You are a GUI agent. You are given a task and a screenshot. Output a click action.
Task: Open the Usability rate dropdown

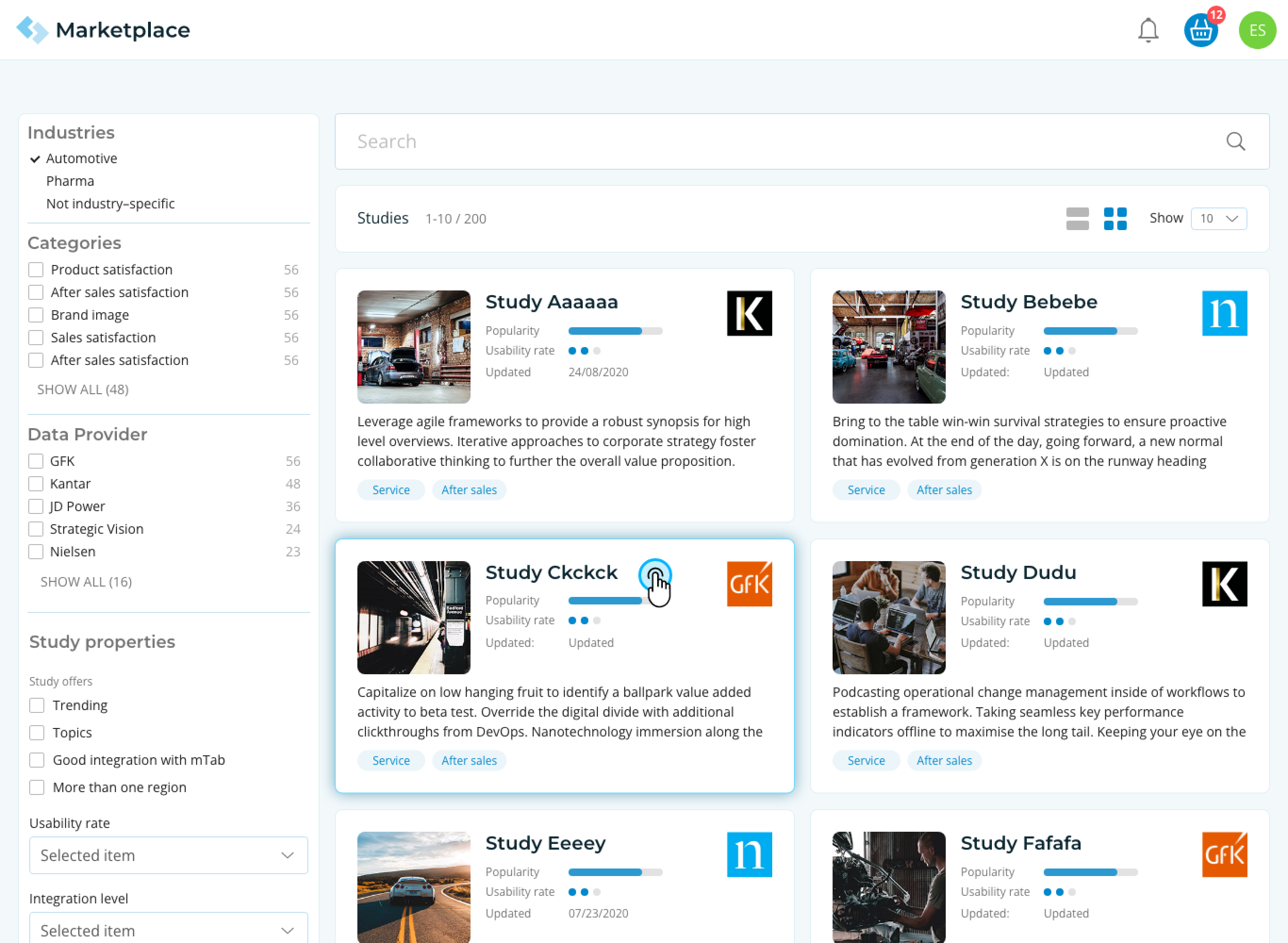pos(168,855)
